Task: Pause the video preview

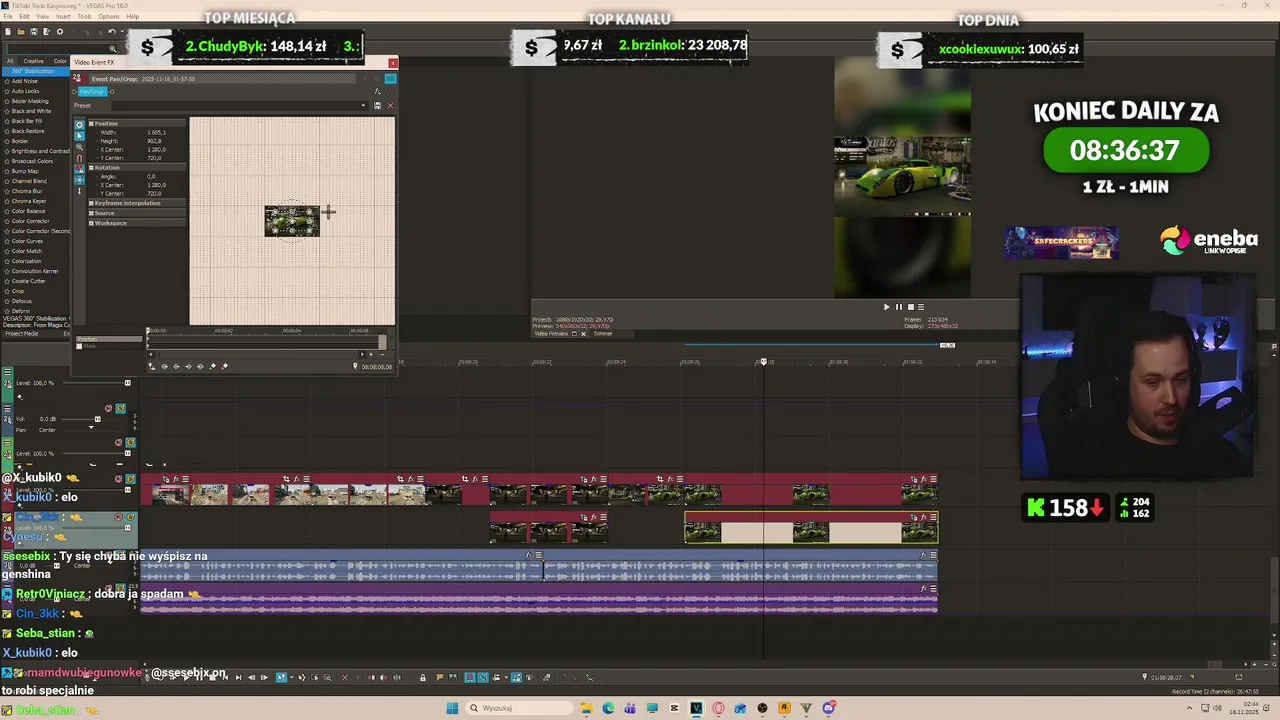Action: click(x=899, y=307)
